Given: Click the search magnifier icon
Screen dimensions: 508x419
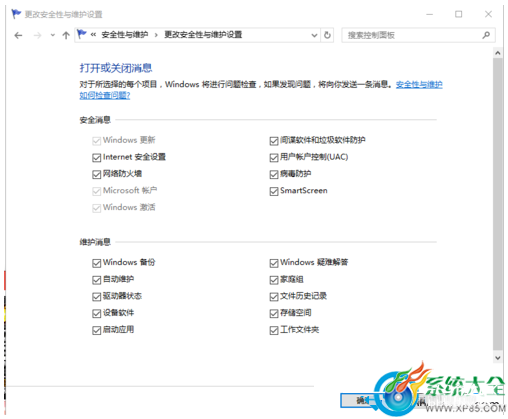Looking at the screenshot, I should pos(486,35).
